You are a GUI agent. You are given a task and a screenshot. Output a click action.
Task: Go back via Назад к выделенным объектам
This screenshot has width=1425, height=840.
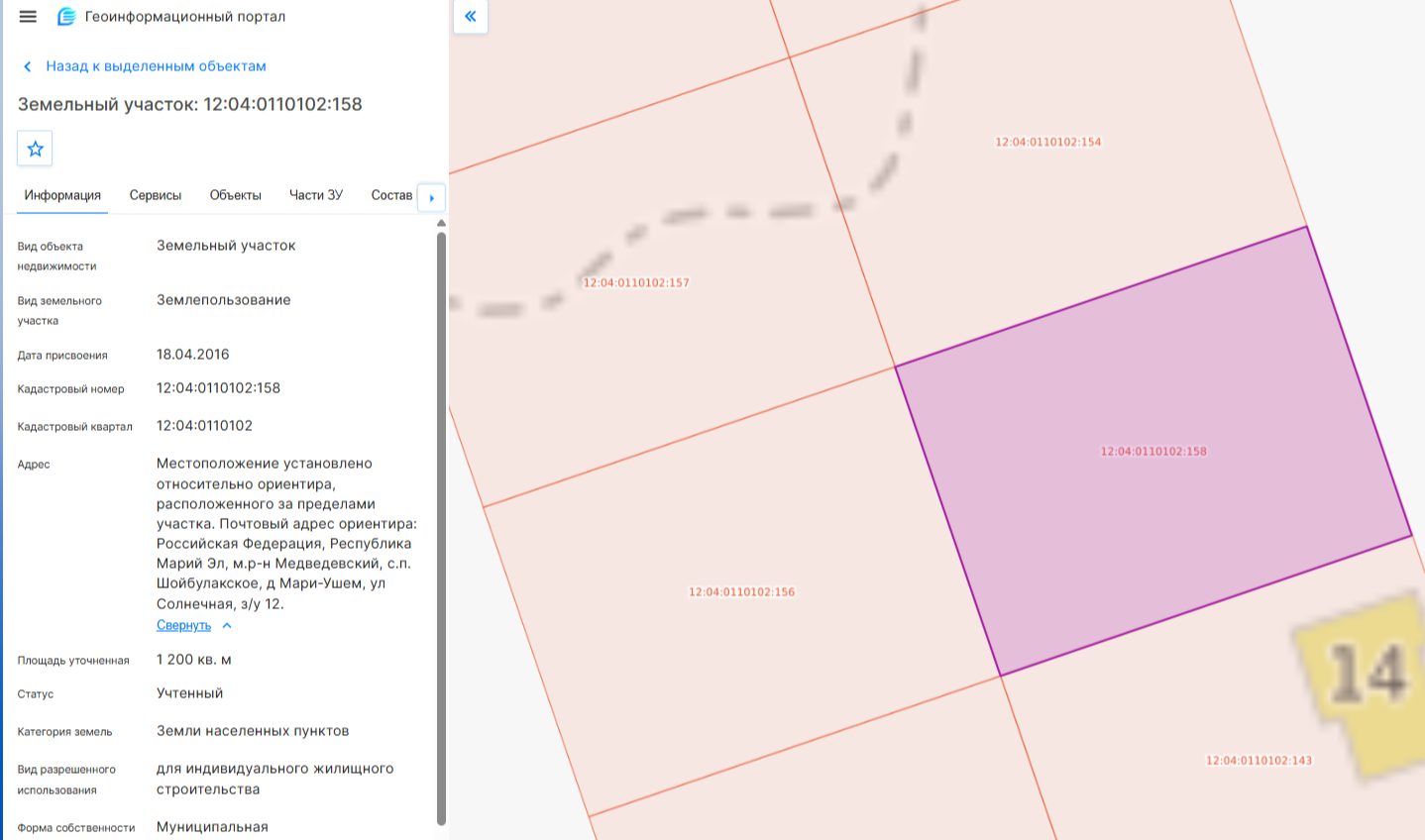156,66
